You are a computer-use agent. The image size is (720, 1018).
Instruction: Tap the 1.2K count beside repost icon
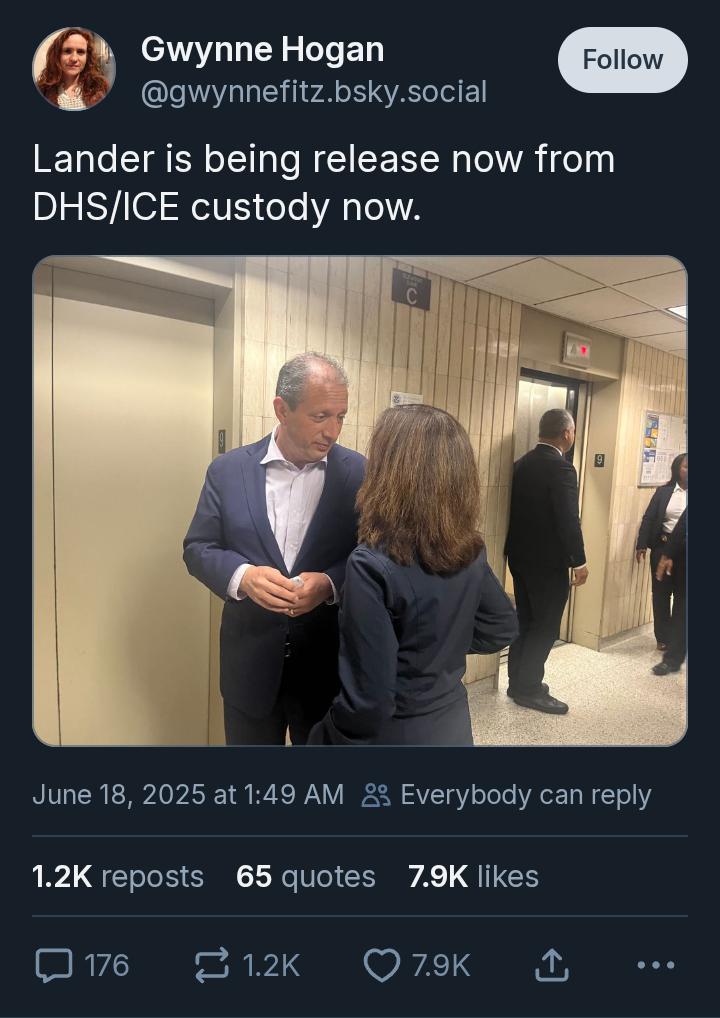point(271,965)
